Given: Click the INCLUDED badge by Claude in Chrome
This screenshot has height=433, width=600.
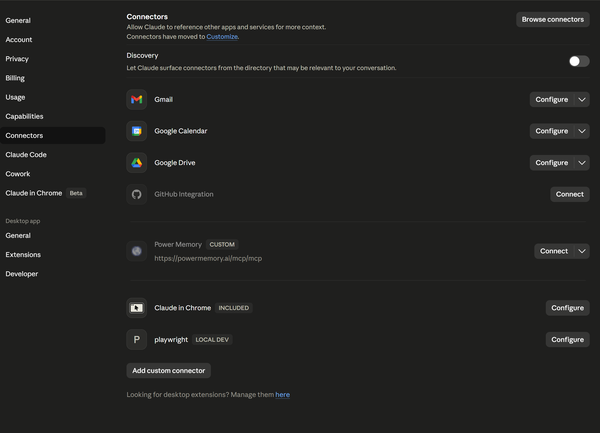Looking at the screenshot, I should (x=233, y=308).
